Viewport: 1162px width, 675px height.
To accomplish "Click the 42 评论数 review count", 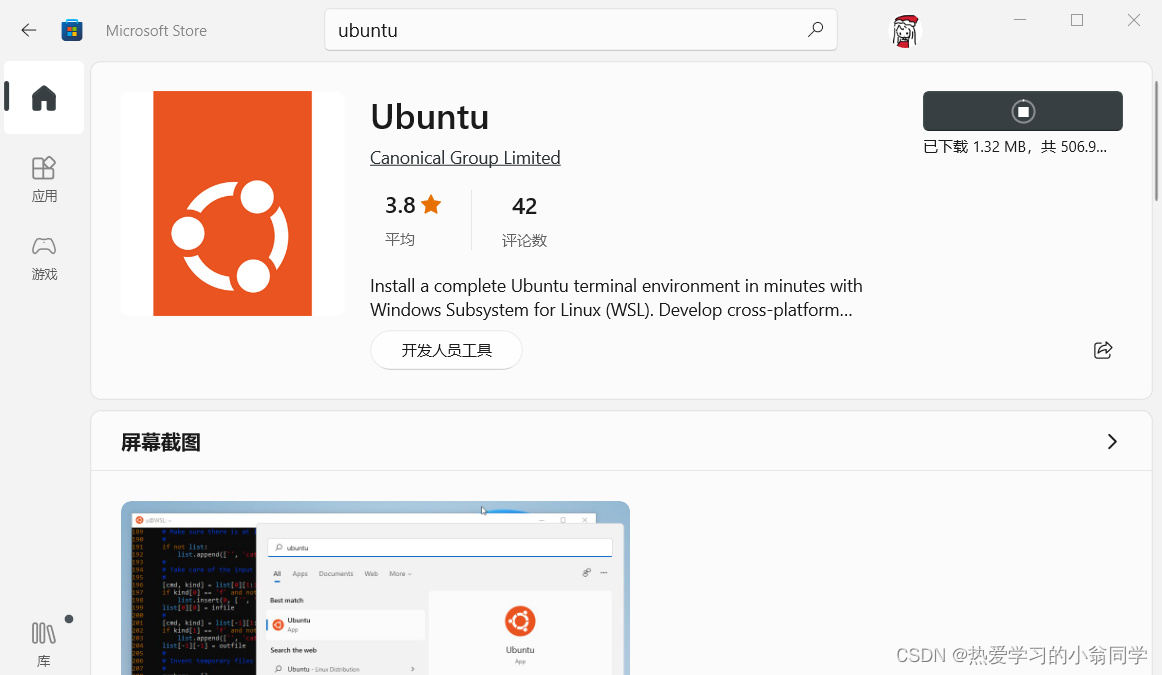I will (x=524, y=221).
